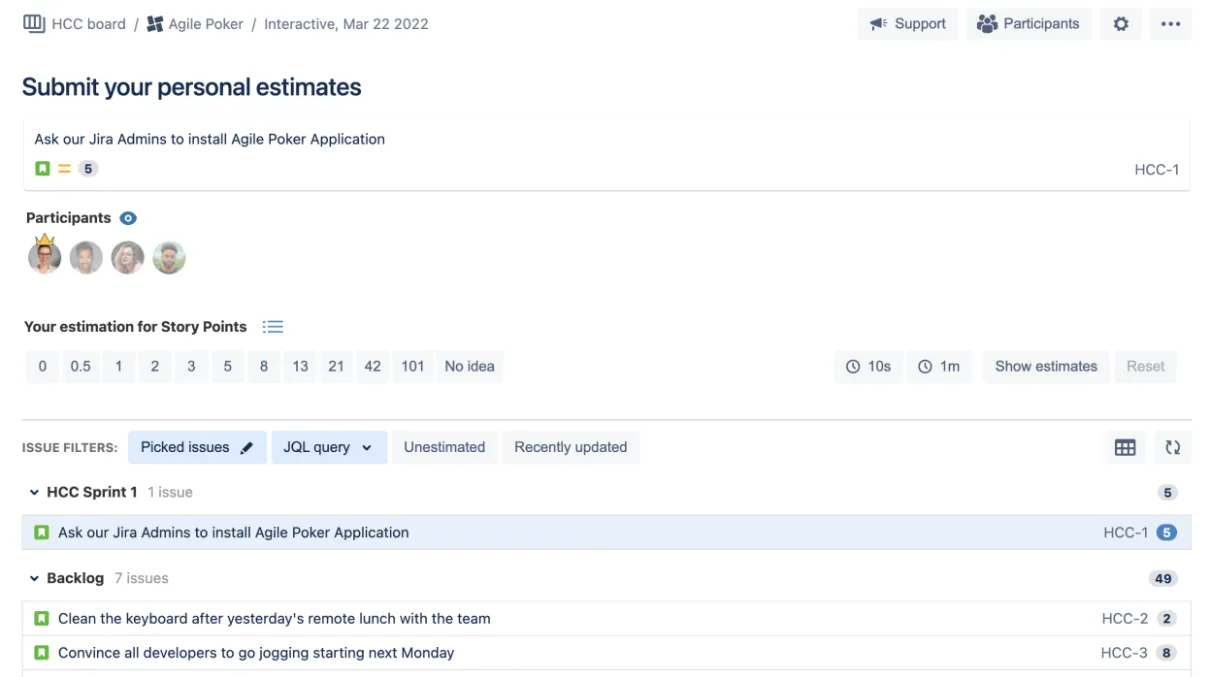
Task: Select the Unestimated filter
Action: [x=444, y=447]
